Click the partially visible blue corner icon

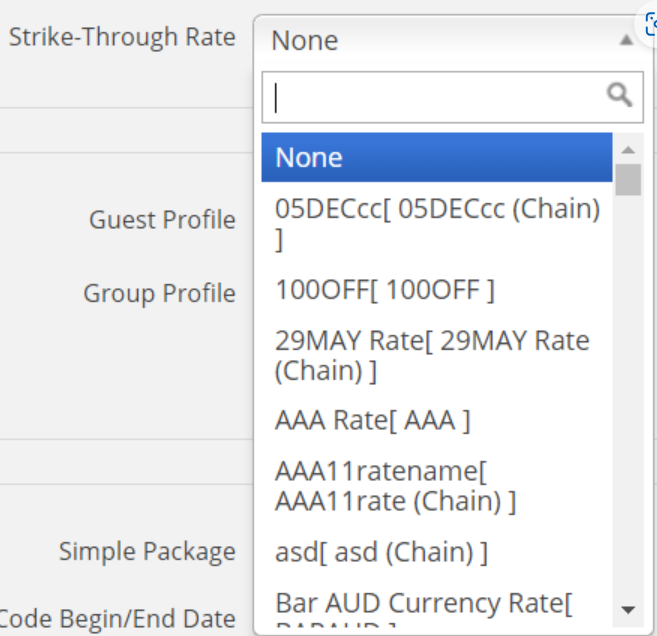[650, 24]
